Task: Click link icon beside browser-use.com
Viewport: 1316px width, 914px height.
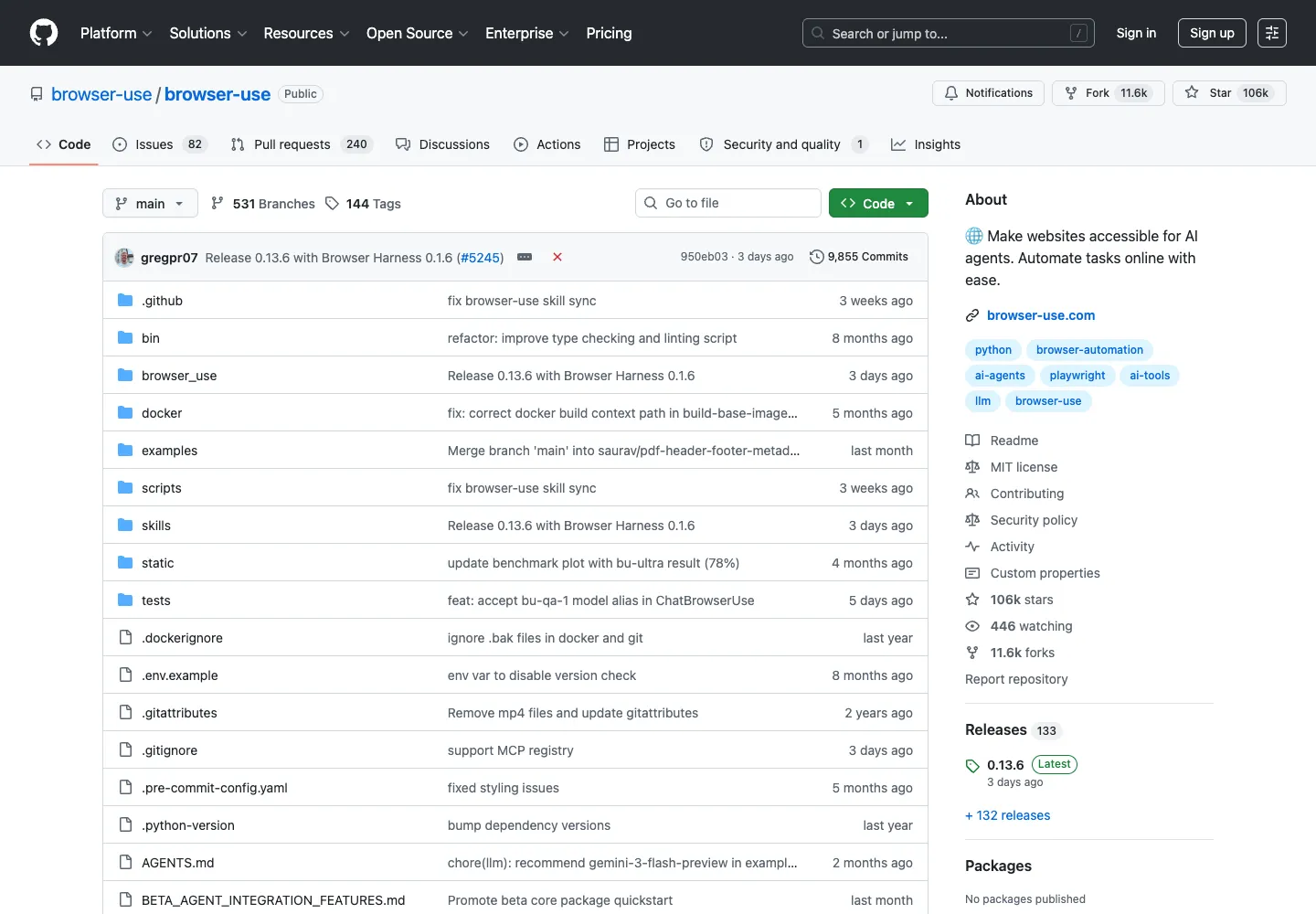Action: 972,315
